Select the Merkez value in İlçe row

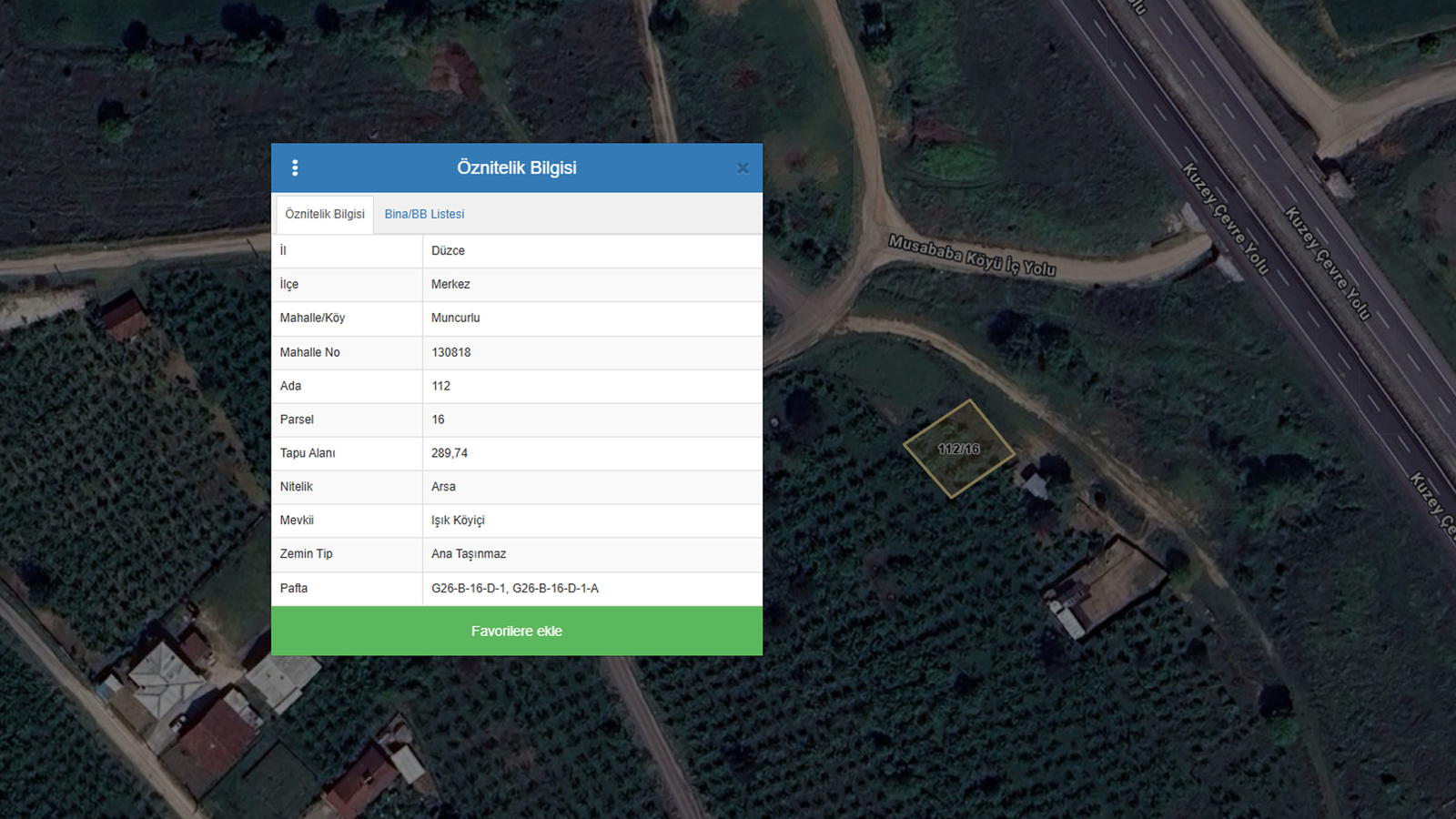coord(450,285)
